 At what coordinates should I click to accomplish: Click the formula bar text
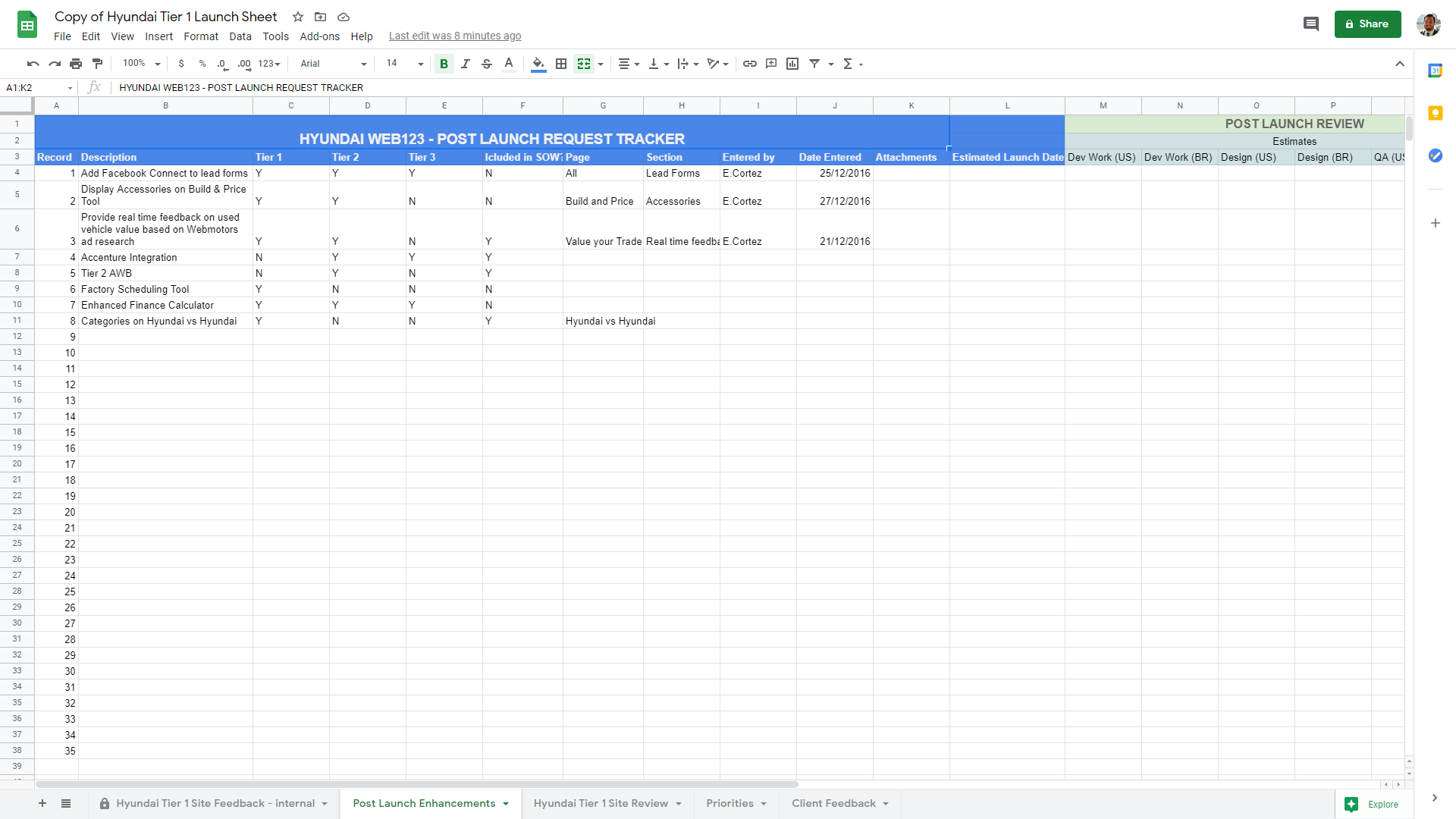tap(241, 88)
